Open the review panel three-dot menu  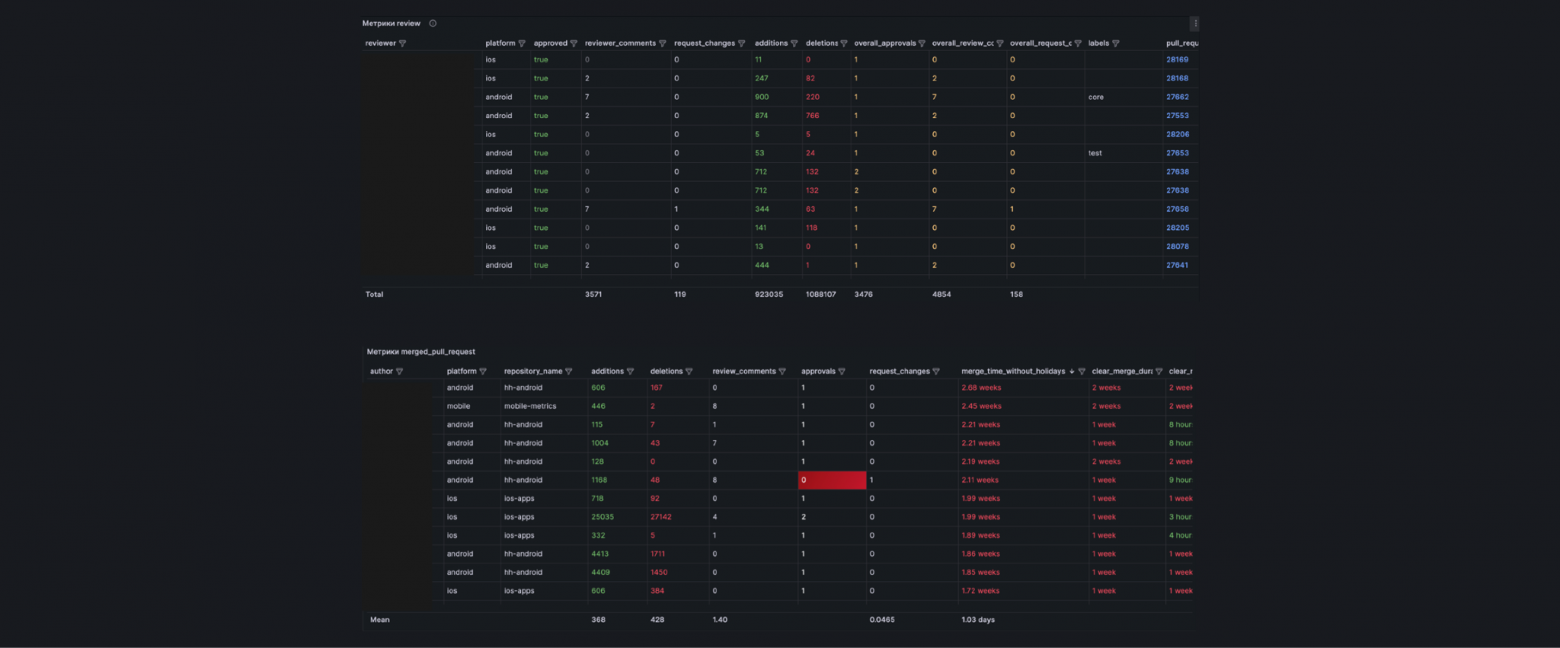coord(1194,23)
